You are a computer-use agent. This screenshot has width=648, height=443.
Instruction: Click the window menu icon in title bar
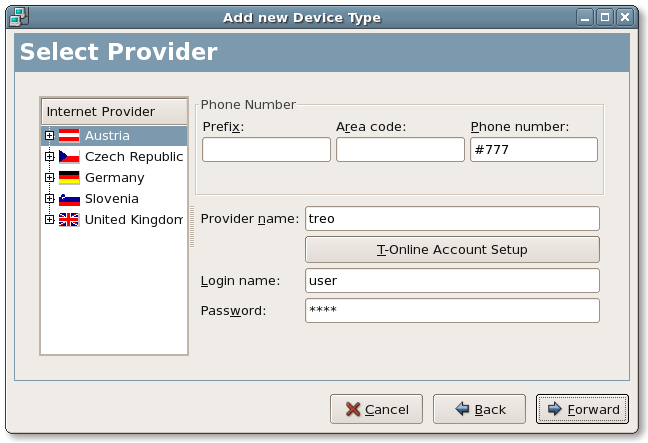click(x=19, y=17)
